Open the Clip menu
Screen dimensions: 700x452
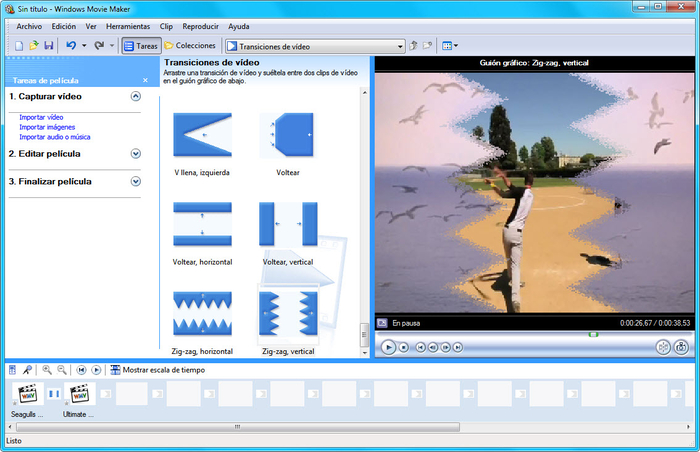[x=166, y=26]
